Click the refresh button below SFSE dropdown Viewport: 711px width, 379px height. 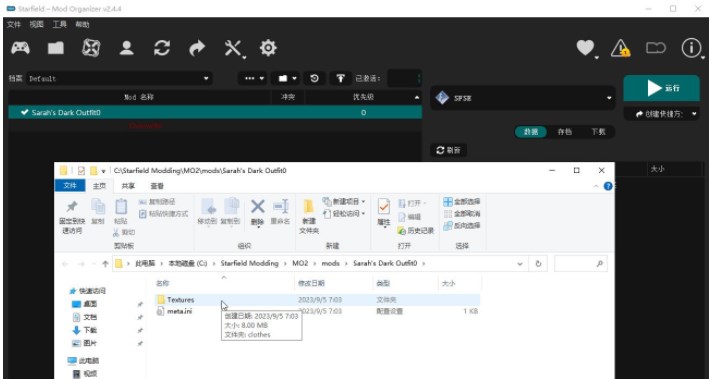pyautogui.click(x=448, y=150)
